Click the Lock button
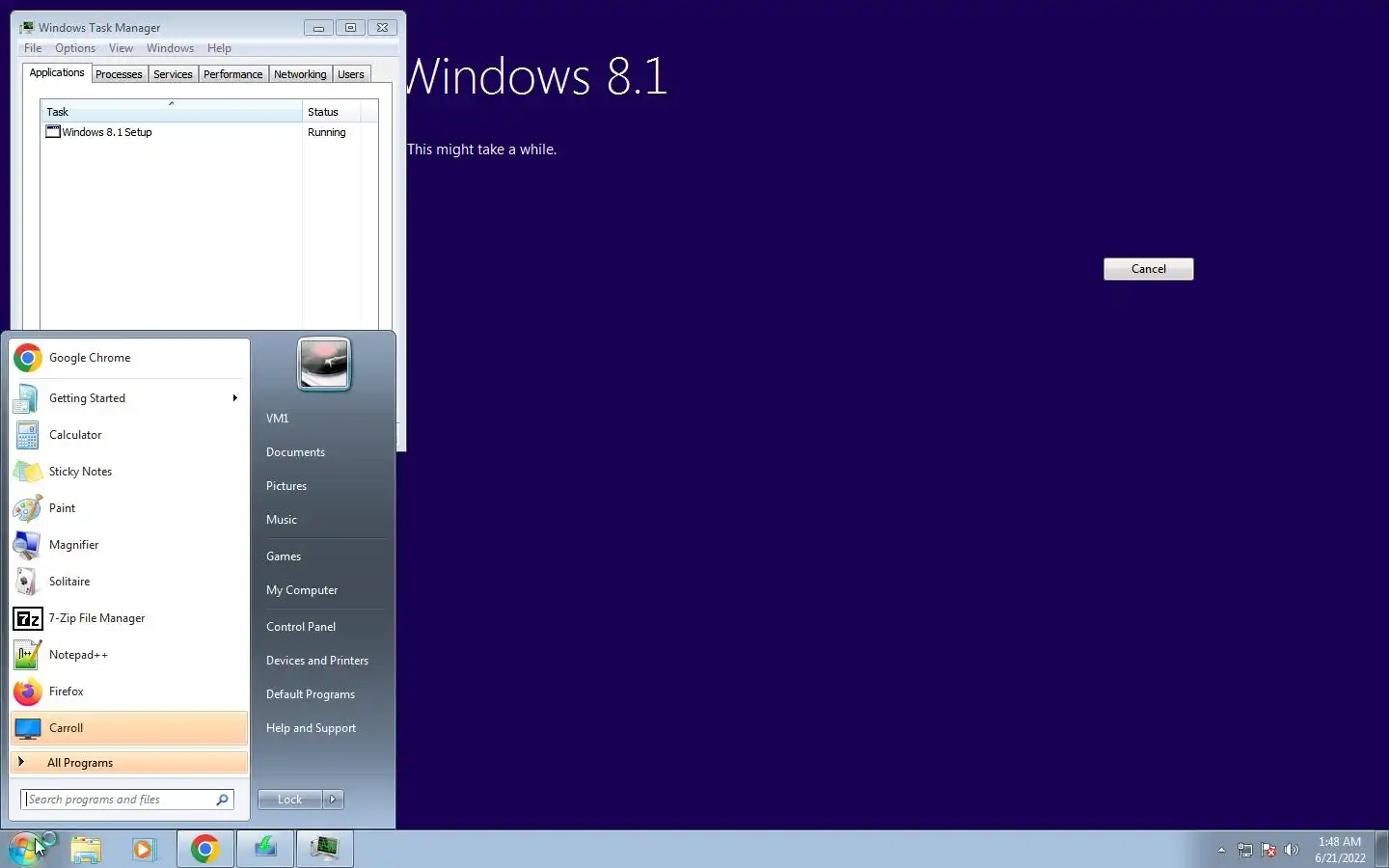 tap(290, 800)
